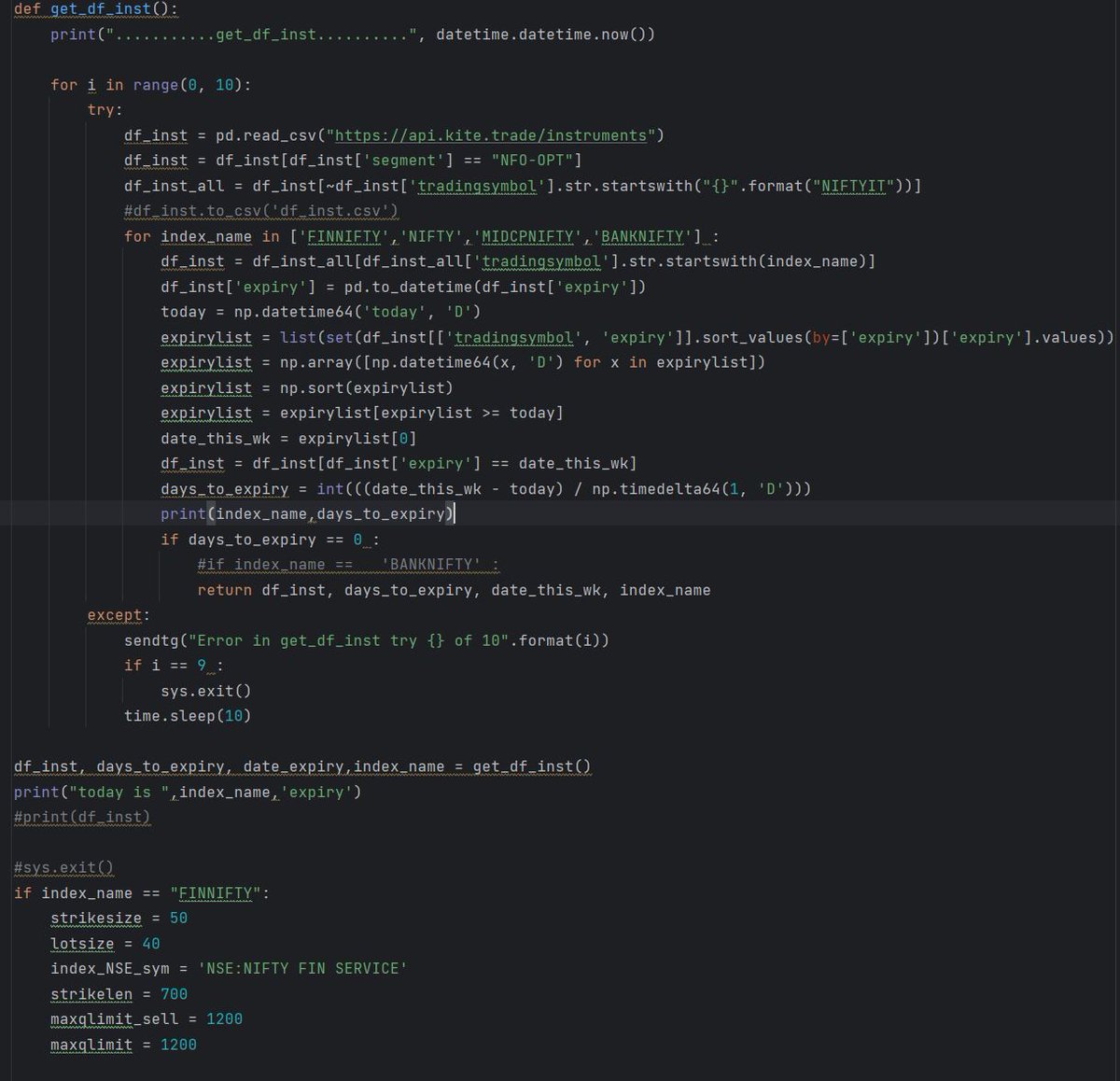Click the sort_values(by=['expiry']) call

[x=821, y=337]
